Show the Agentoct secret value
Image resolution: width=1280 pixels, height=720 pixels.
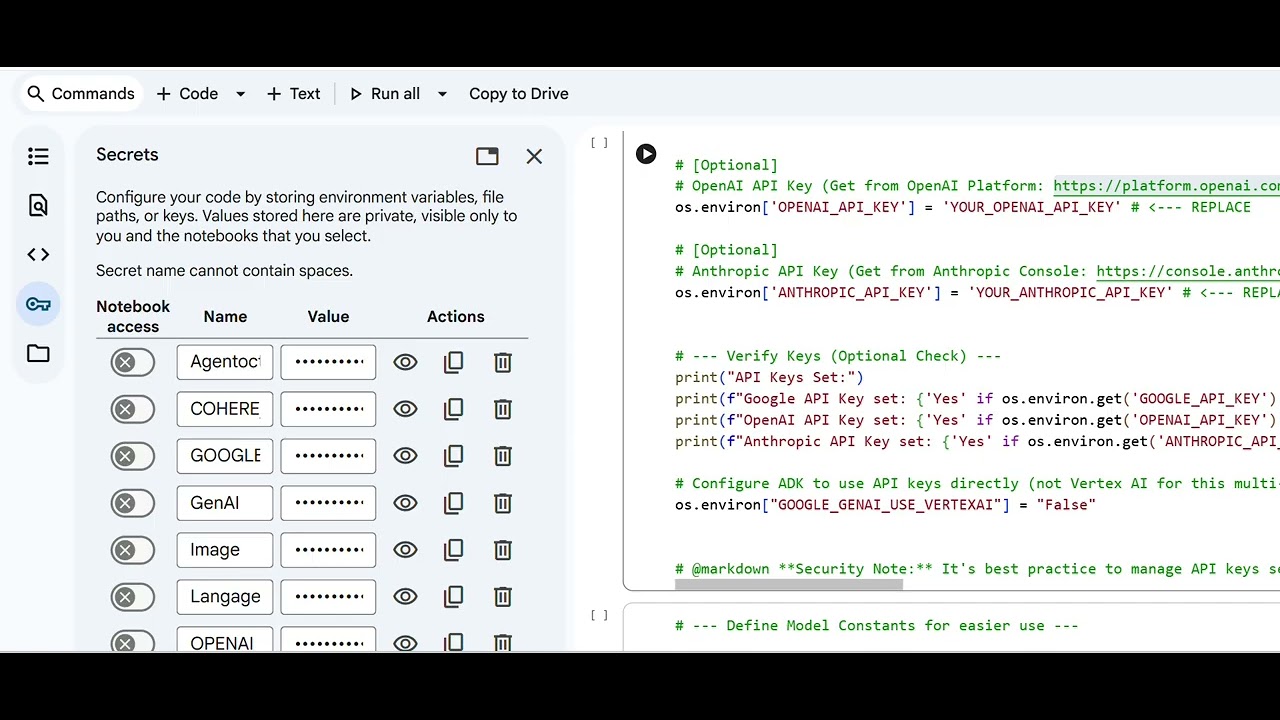pos(405,362)
